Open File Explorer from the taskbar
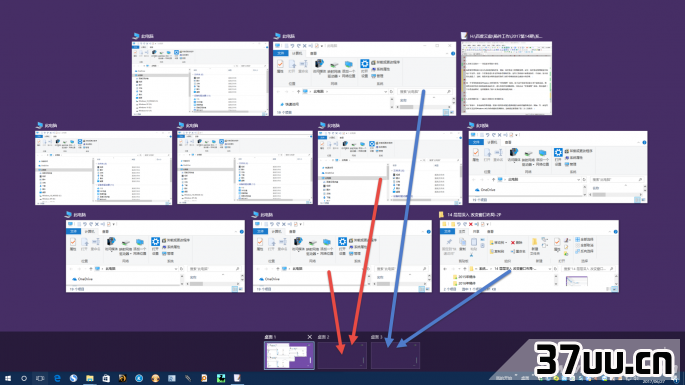This screenshot has width=685, height=385. [x=90, y=378]
